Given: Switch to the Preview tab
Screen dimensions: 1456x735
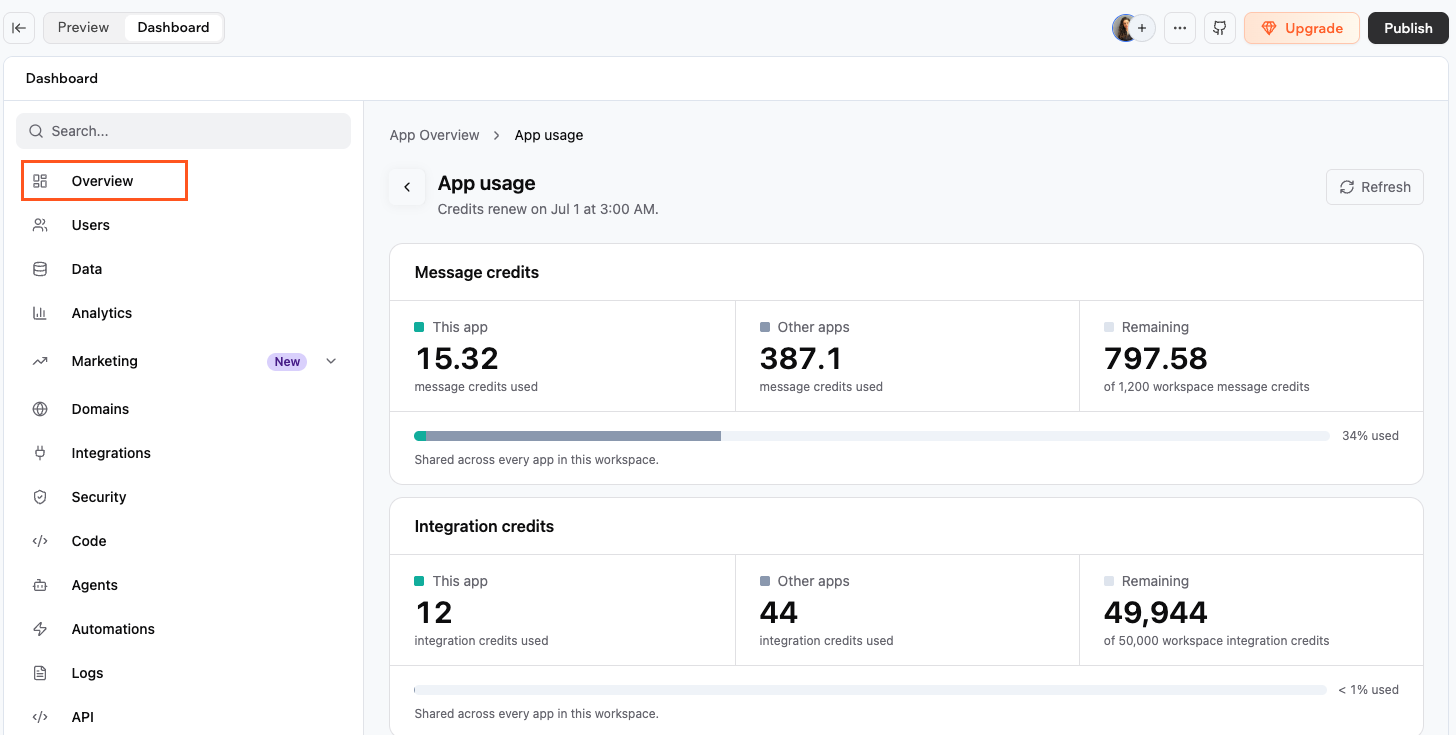Looking at the screenshot, I should tap(83, 28).
